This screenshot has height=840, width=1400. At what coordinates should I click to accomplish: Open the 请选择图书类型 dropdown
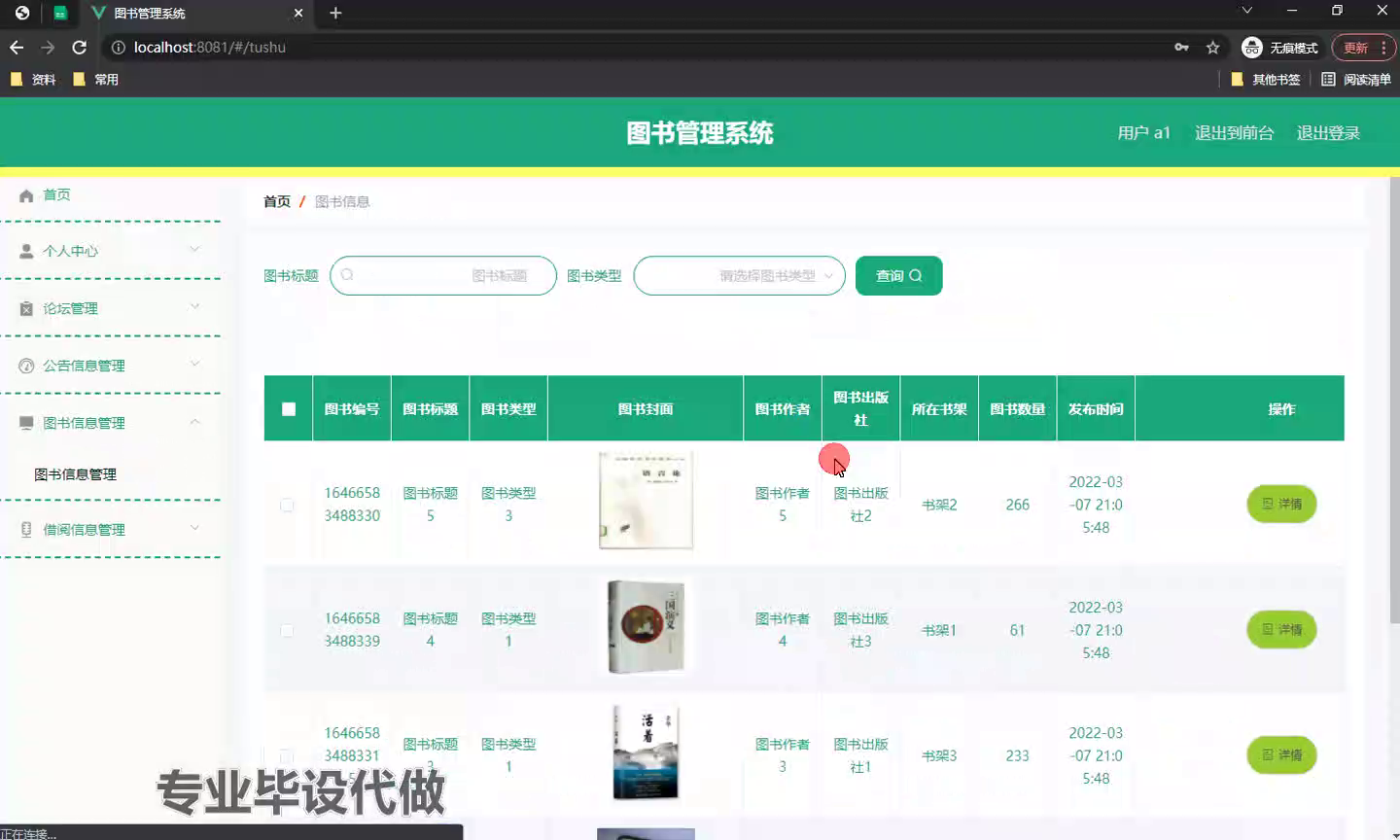pos(739,276)
